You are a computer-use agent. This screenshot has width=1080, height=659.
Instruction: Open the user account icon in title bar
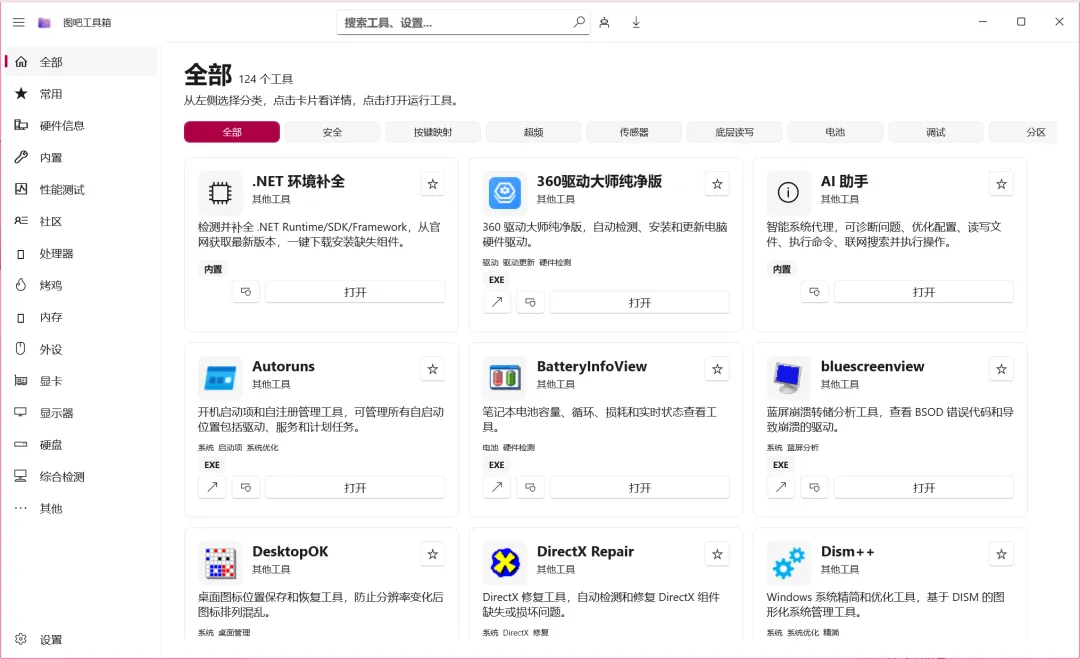(604, 22)
